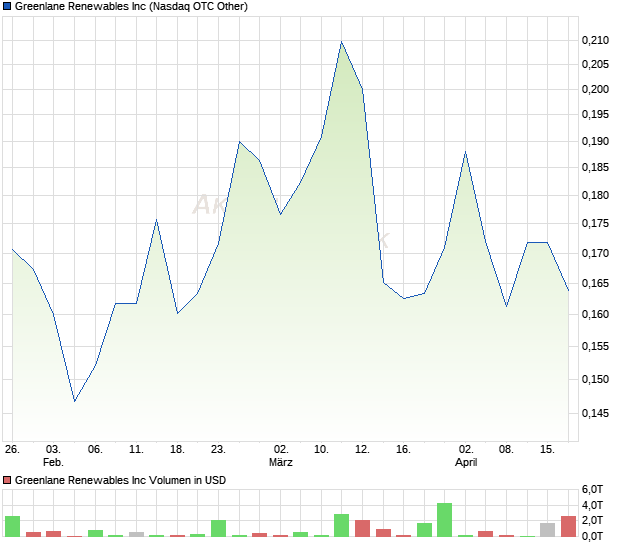Click the '12.' date label on x-axis

click(x=362, y=449)
